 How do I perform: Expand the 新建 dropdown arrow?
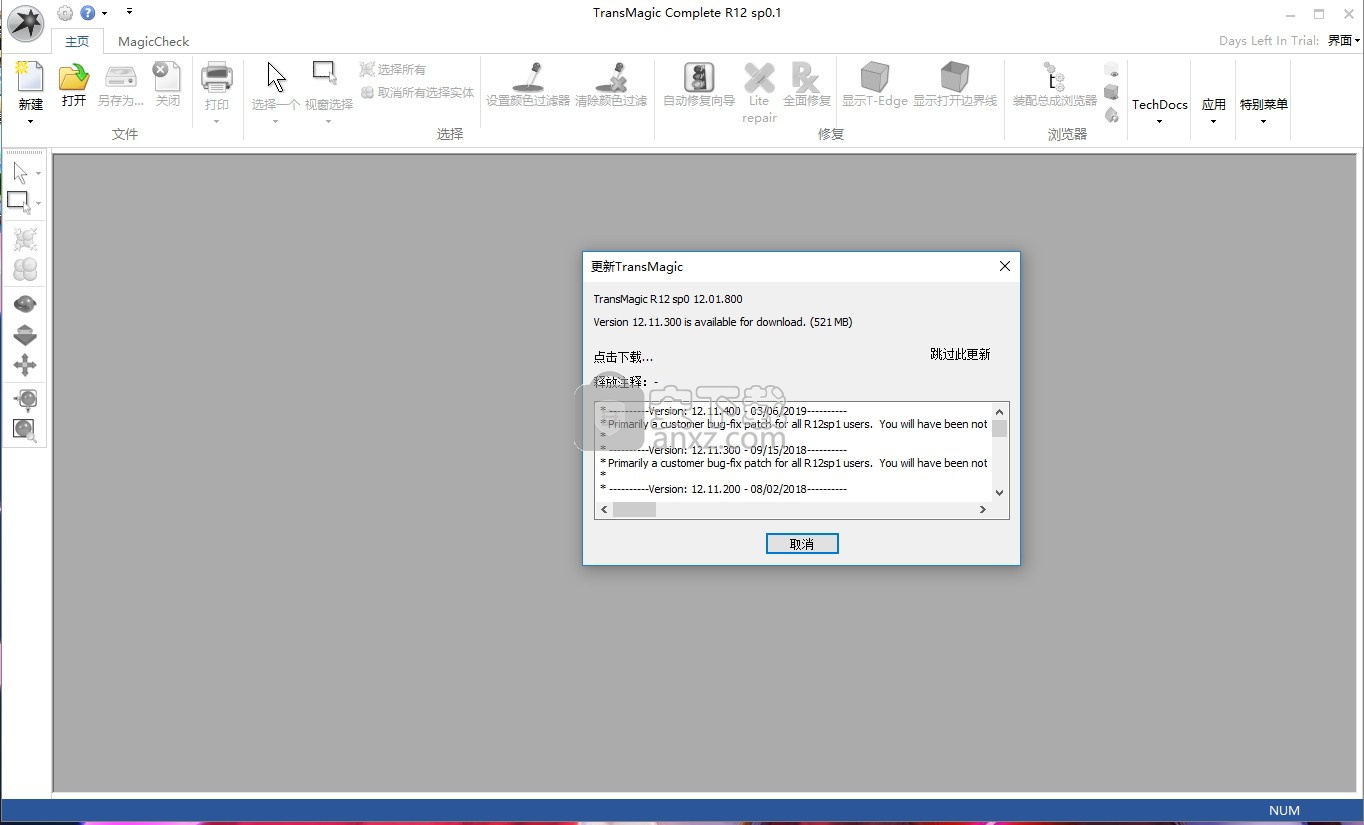coord(30,121)
